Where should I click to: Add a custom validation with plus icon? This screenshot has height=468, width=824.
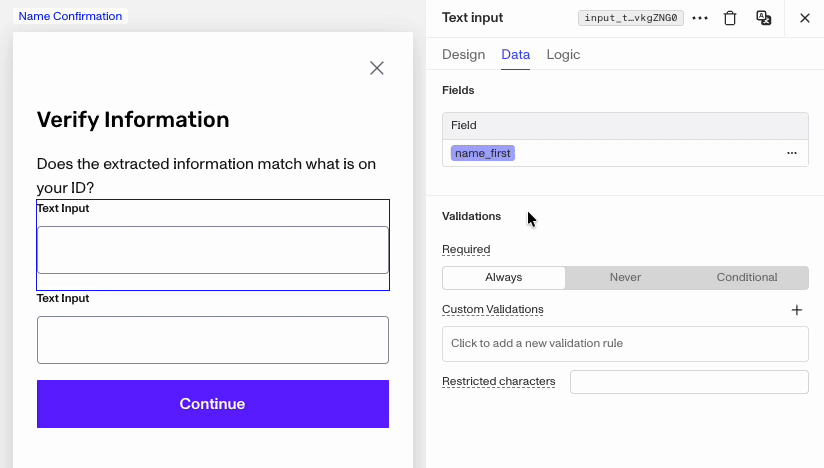[x=797, y=310]
